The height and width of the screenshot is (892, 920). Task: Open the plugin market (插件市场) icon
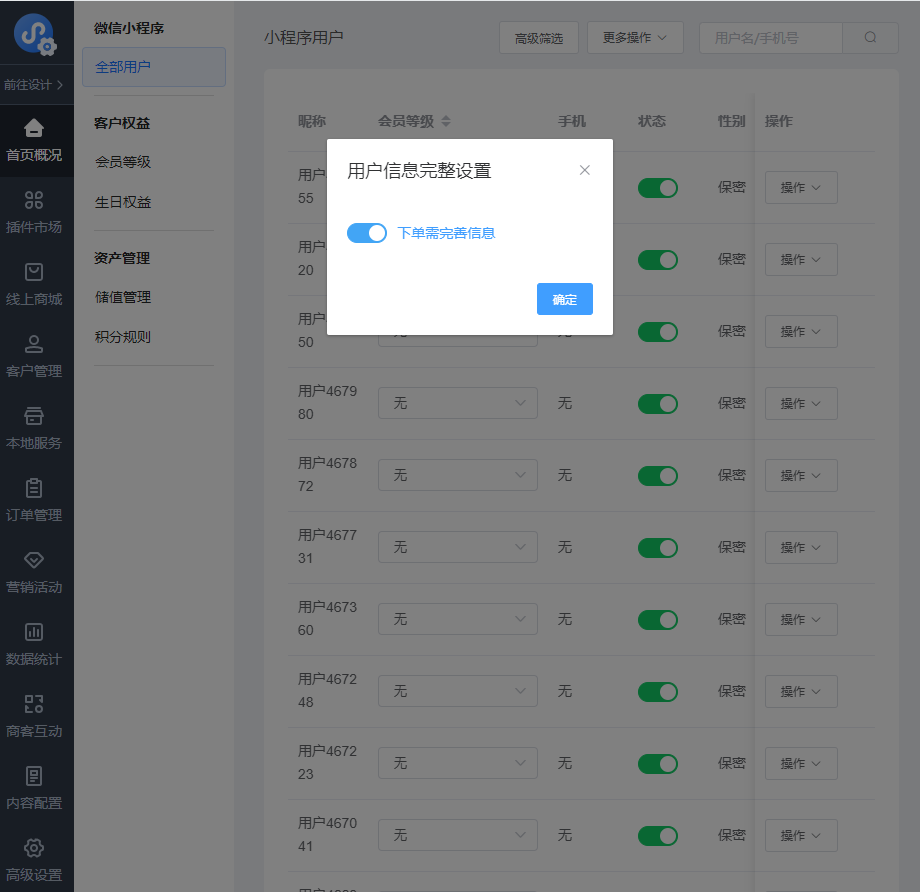click(34, 200)
